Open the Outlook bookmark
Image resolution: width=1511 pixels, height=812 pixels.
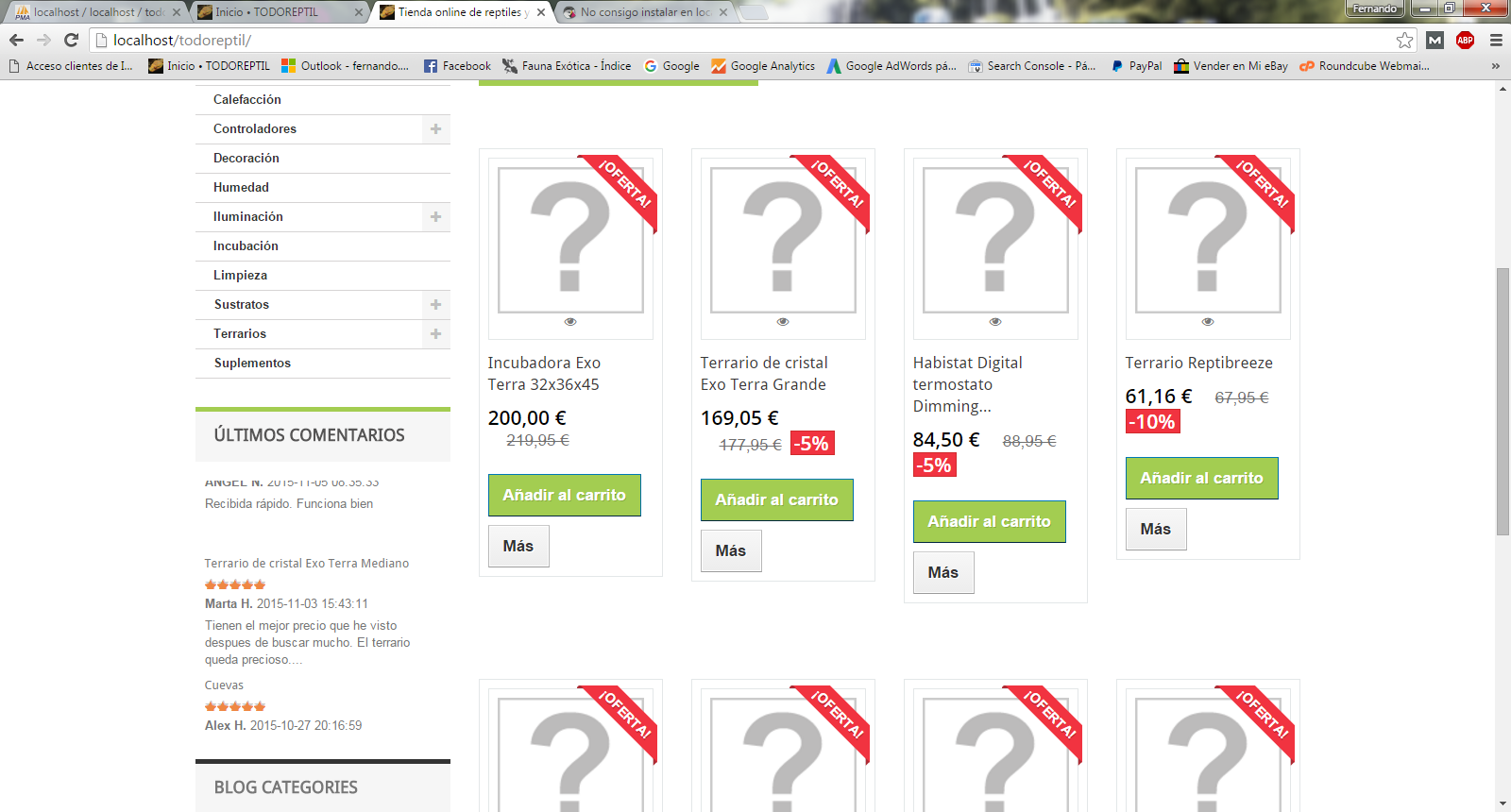click(x=345, y=66)
